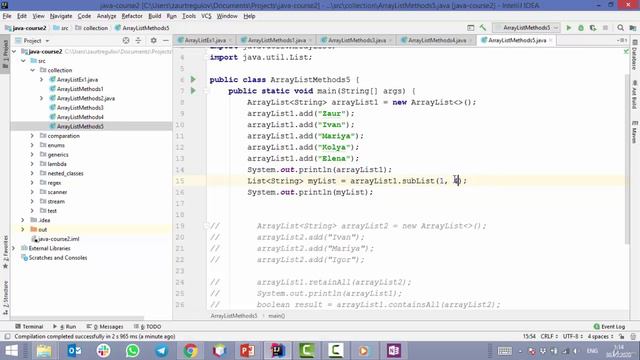Open the VCS menu

pyautogui.click(x=206, y=16)
